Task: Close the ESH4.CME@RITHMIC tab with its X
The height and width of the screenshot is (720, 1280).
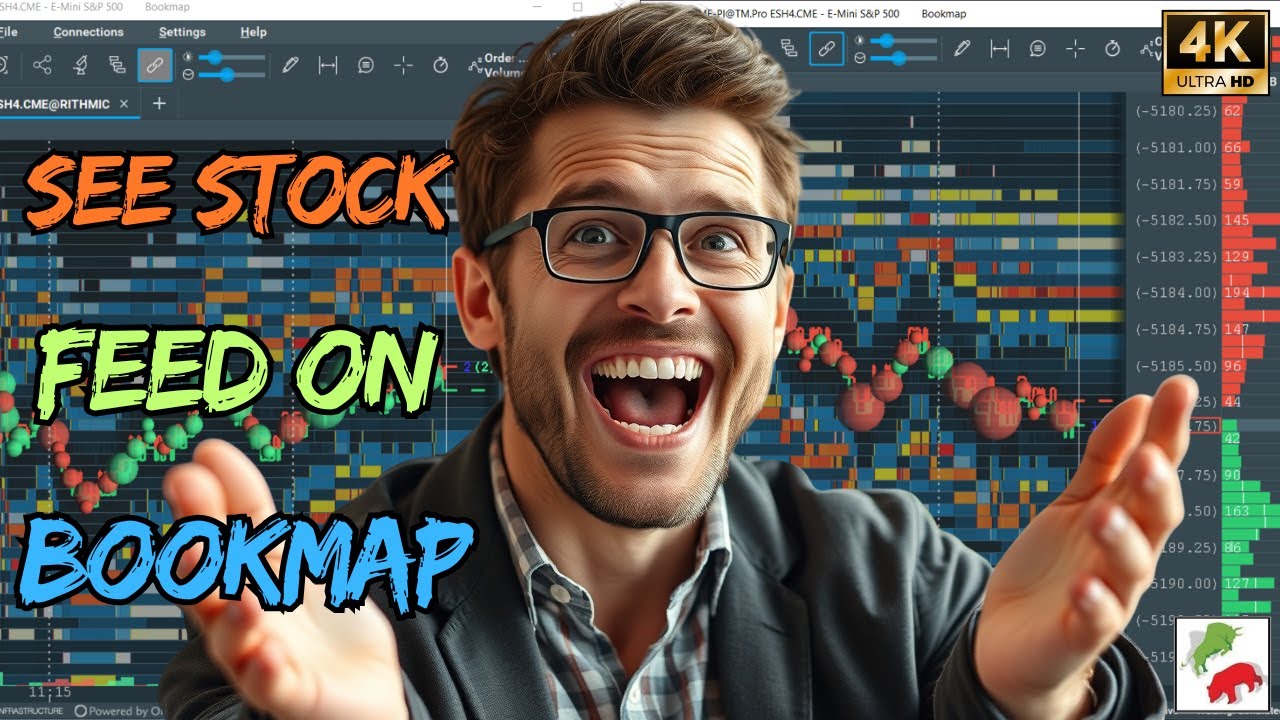Action: click(124, 104)
